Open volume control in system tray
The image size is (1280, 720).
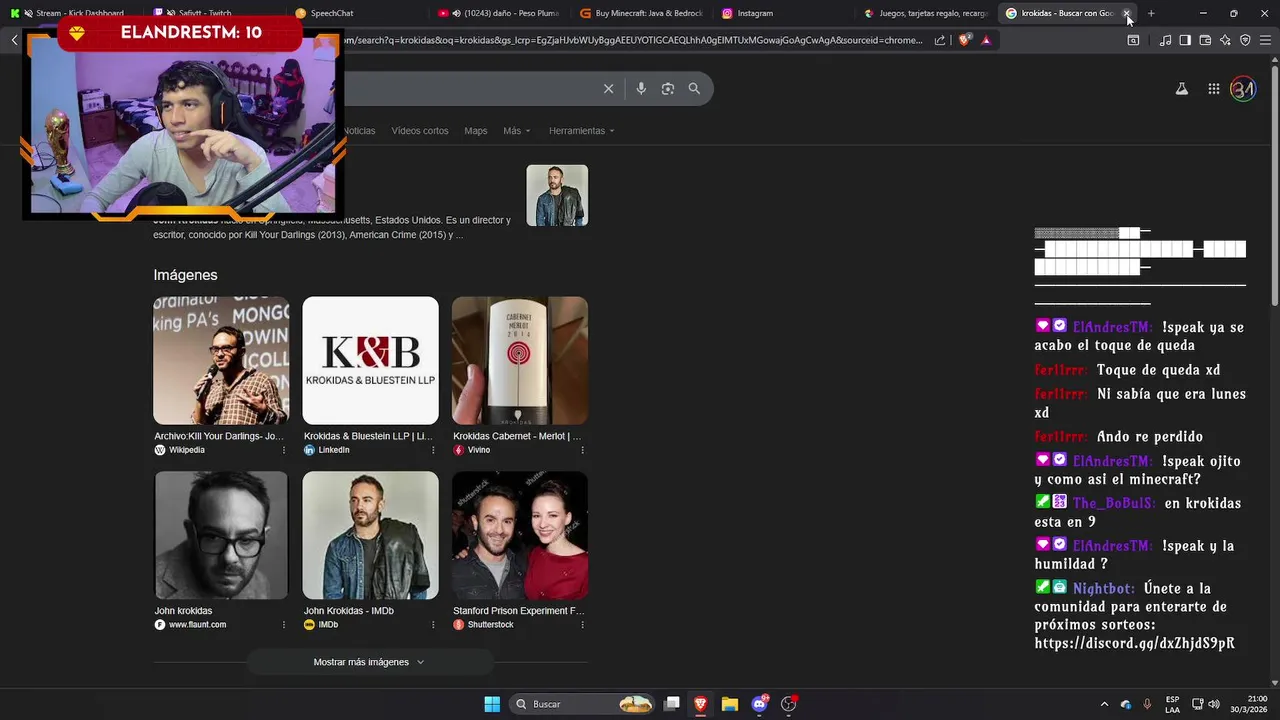click(1214, 704)
